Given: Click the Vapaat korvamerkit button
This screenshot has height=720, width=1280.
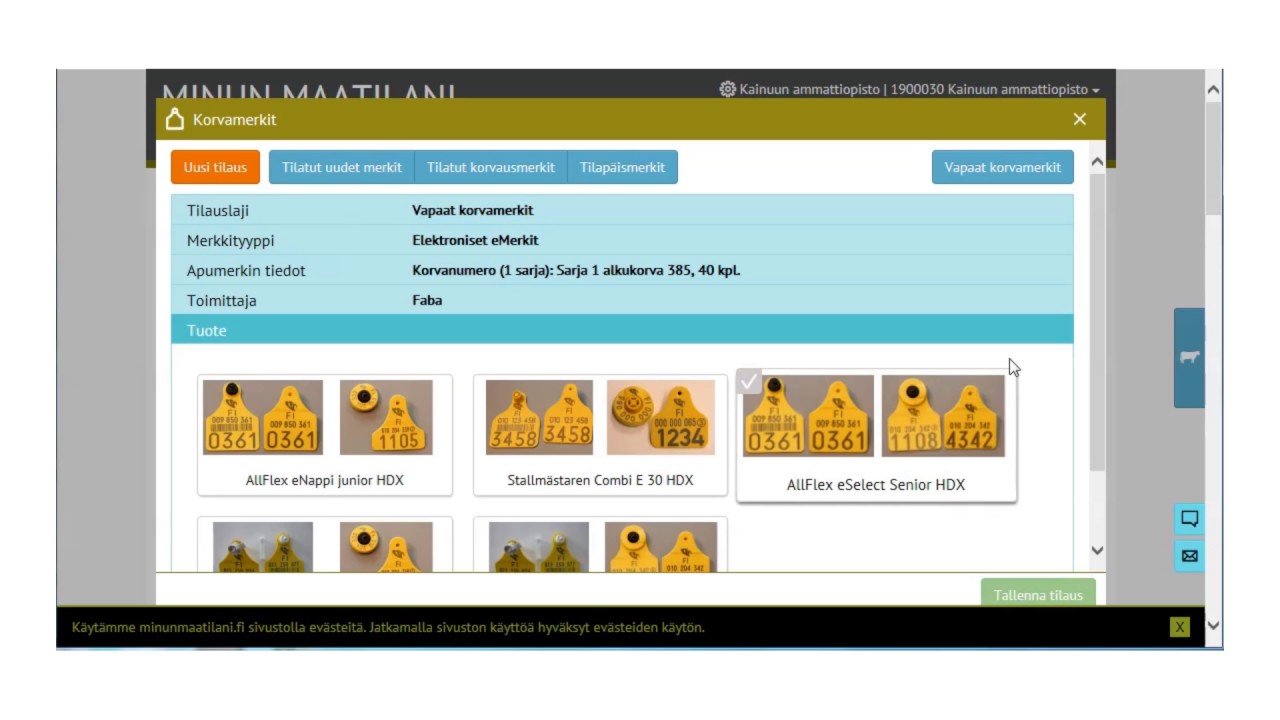Looking at the screenshot, I should coord(1003,167).
